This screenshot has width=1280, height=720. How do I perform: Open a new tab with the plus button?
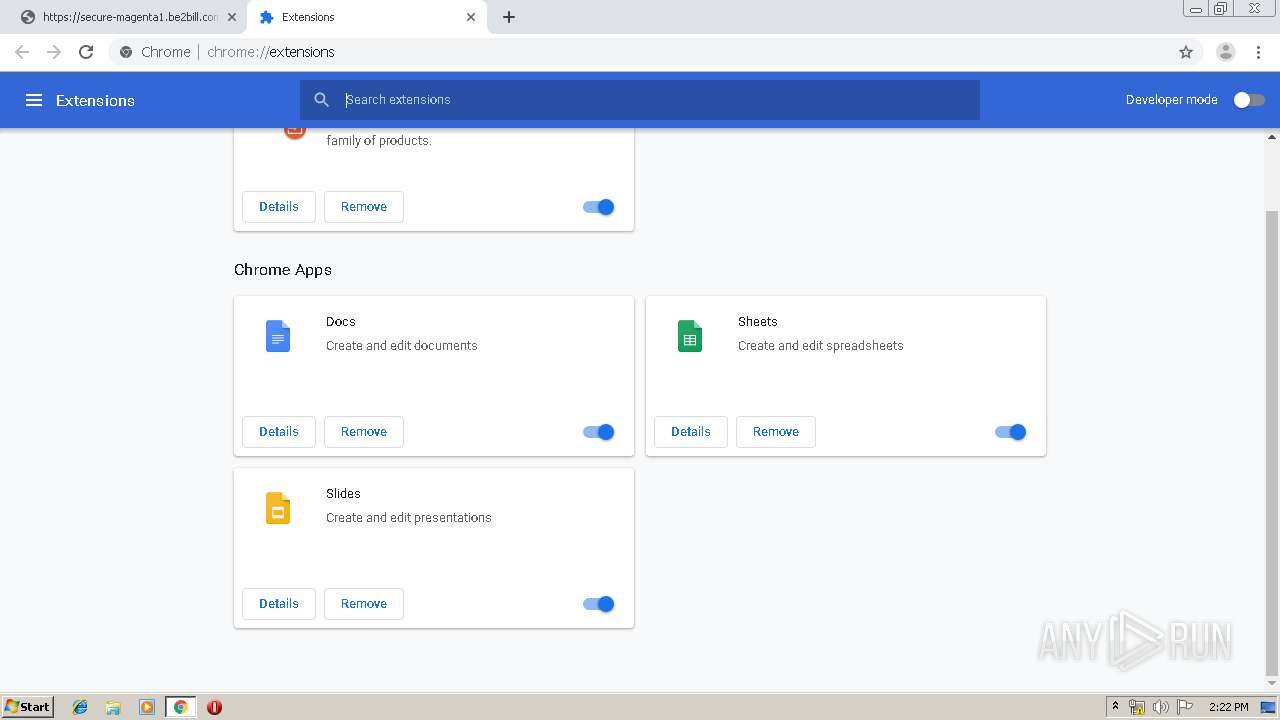[x=509, y=17]
